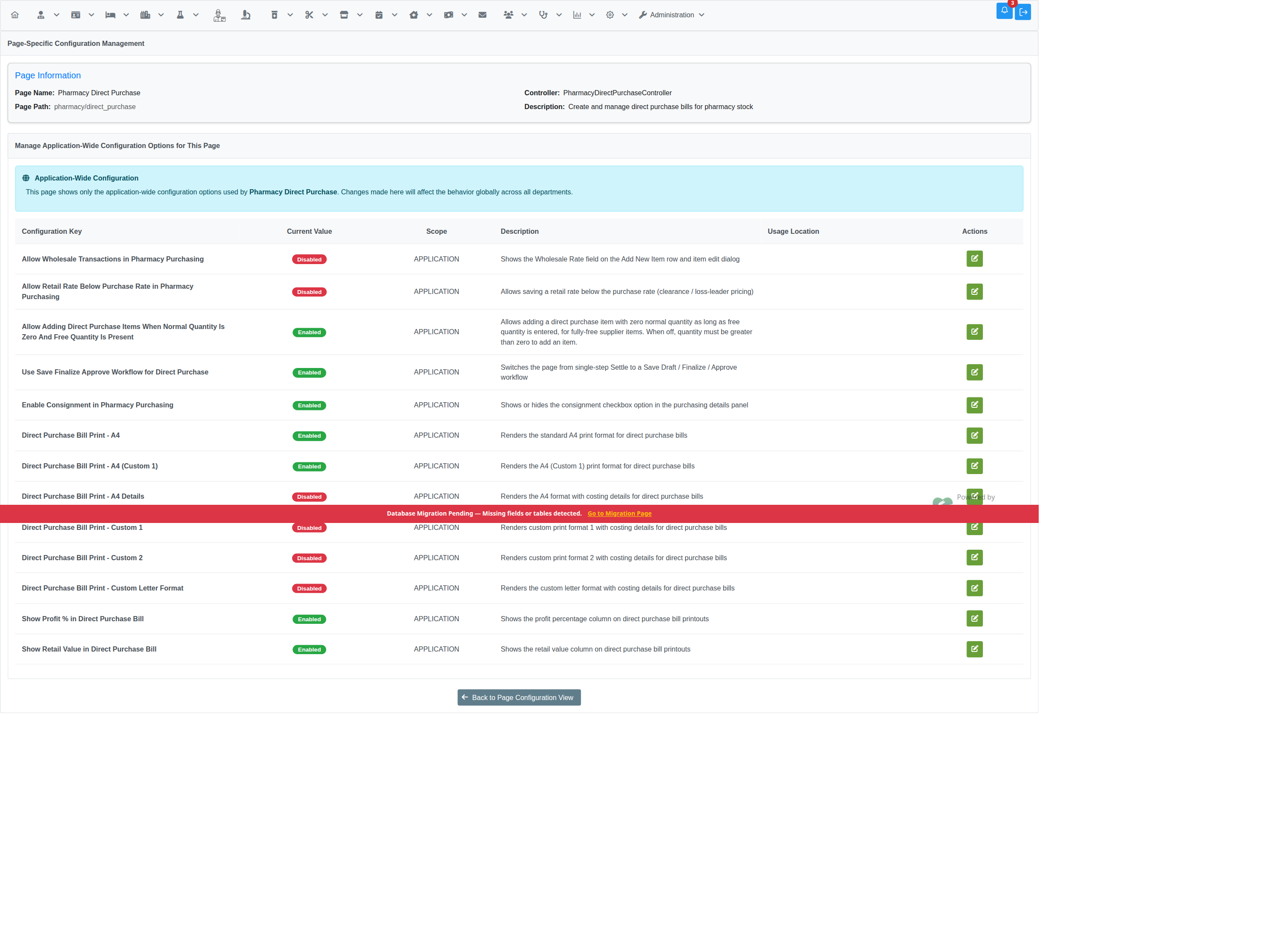This screenshot has height=952, width=1288.
Task: Open the users group icon menu
Action: 508,15
